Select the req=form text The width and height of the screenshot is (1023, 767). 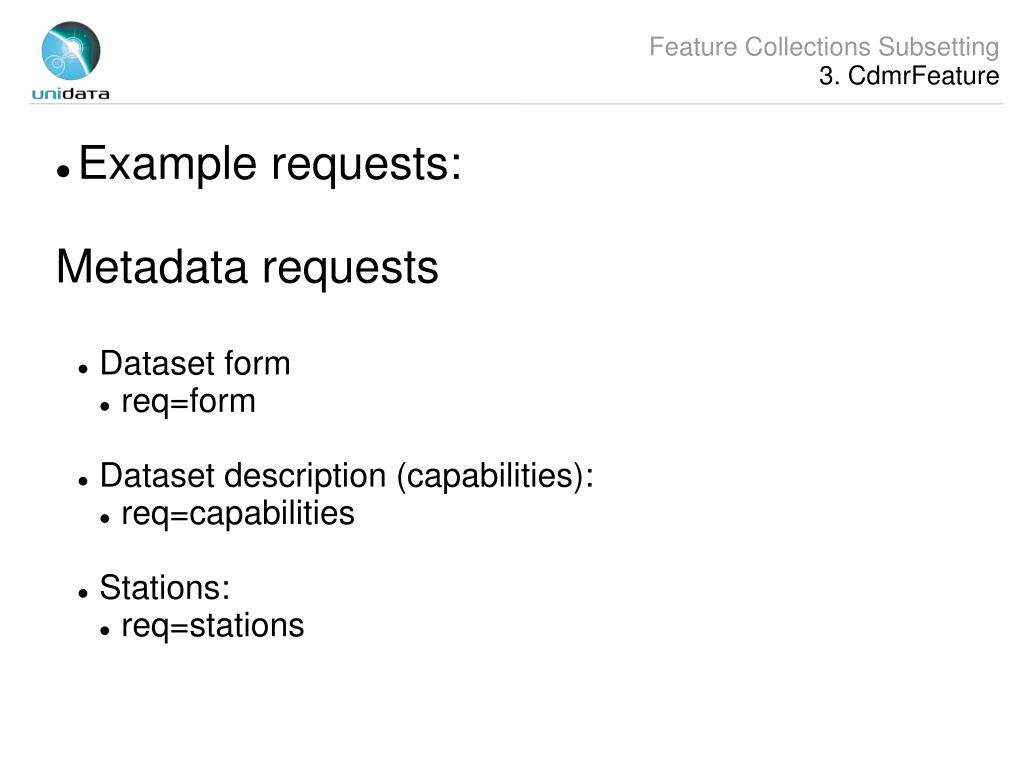tap(189, 402)
